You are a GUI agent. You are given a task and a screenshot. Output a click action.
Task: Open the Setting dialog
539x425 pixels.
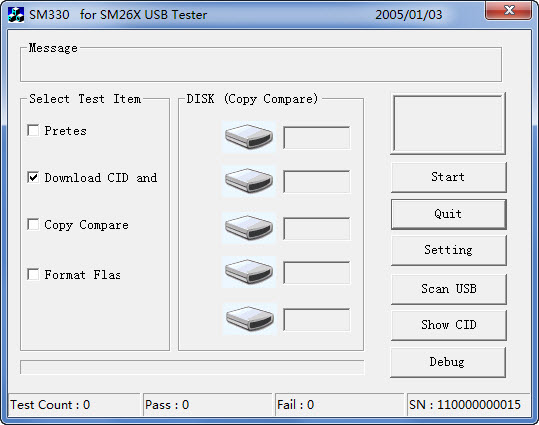click(448, 250)
